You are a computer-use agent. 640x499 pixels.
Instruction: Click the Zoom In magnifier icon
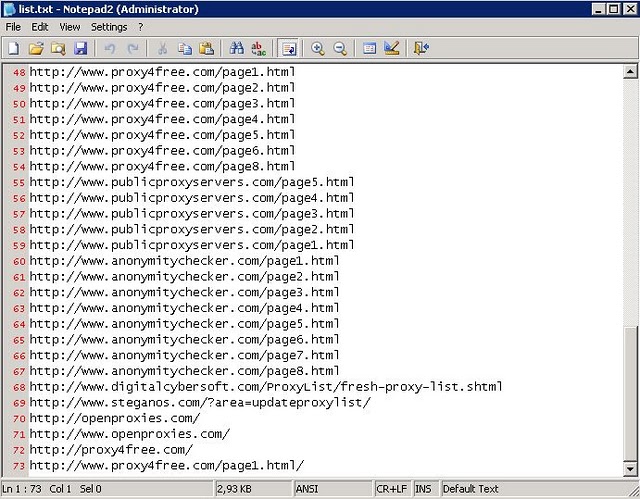(x=318, y=49)
